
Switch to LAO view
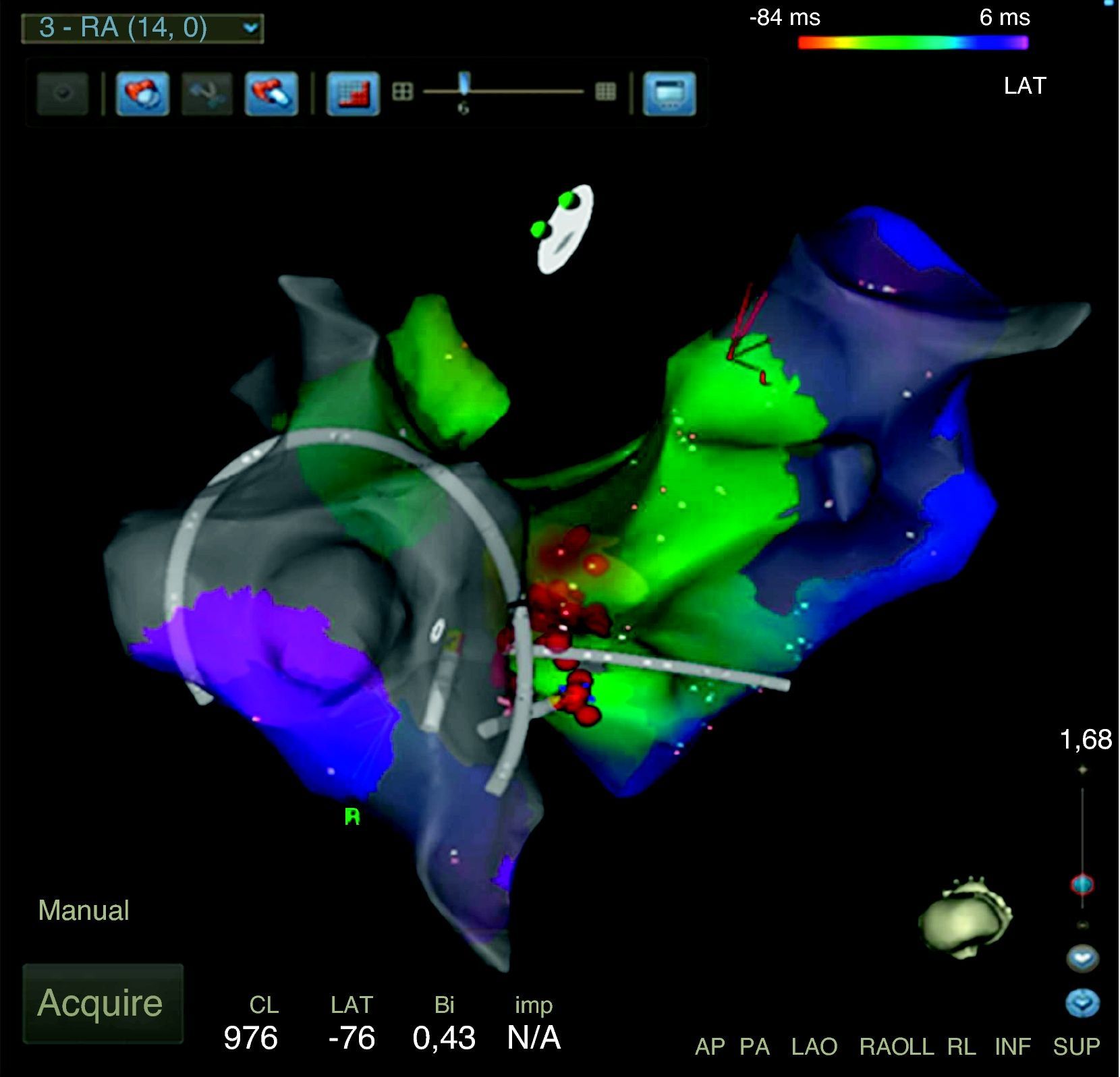tap(814, 1047)
